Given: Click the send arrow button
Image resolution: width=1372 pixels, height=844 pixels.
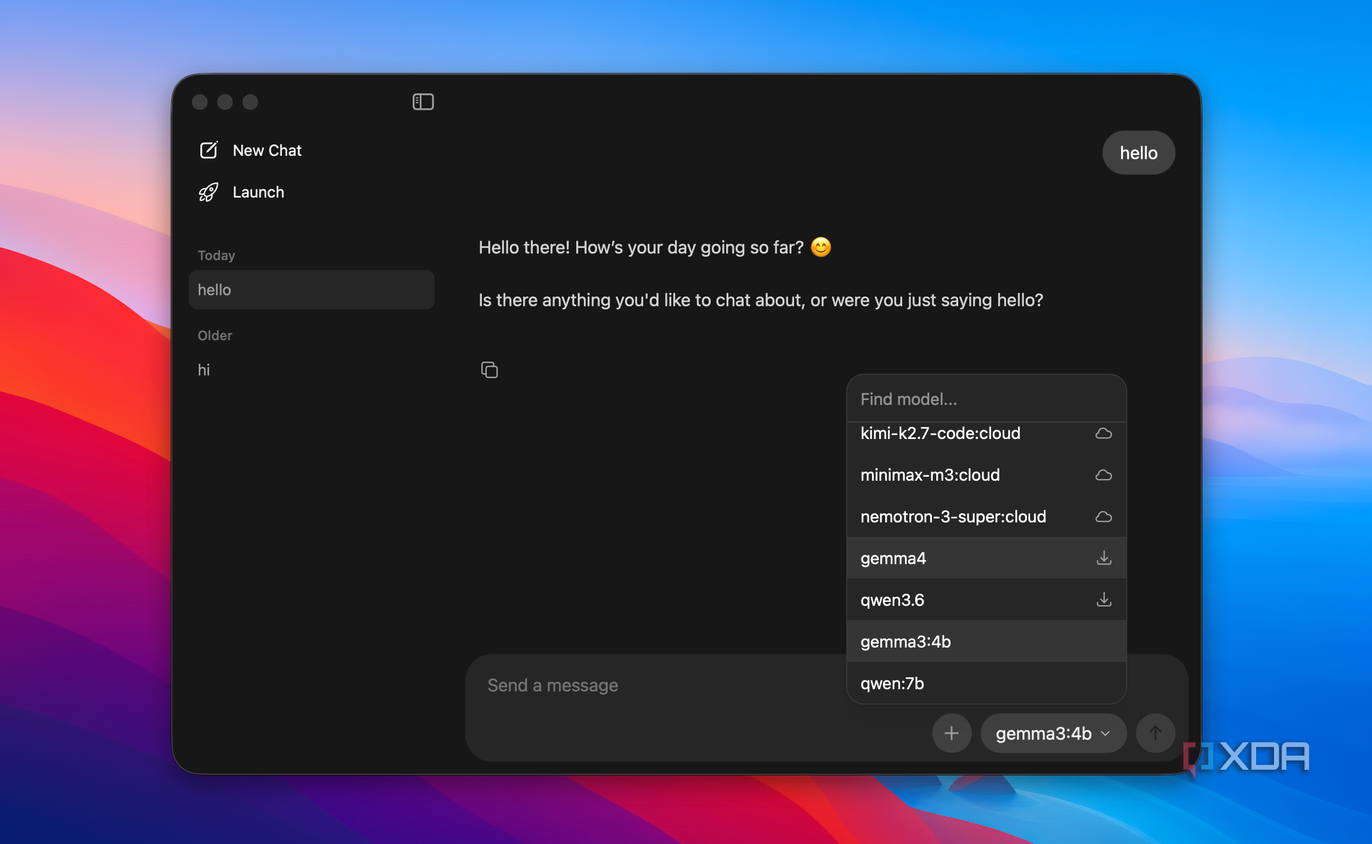Looking at the screenshot, I should (x=1155, y=733).
